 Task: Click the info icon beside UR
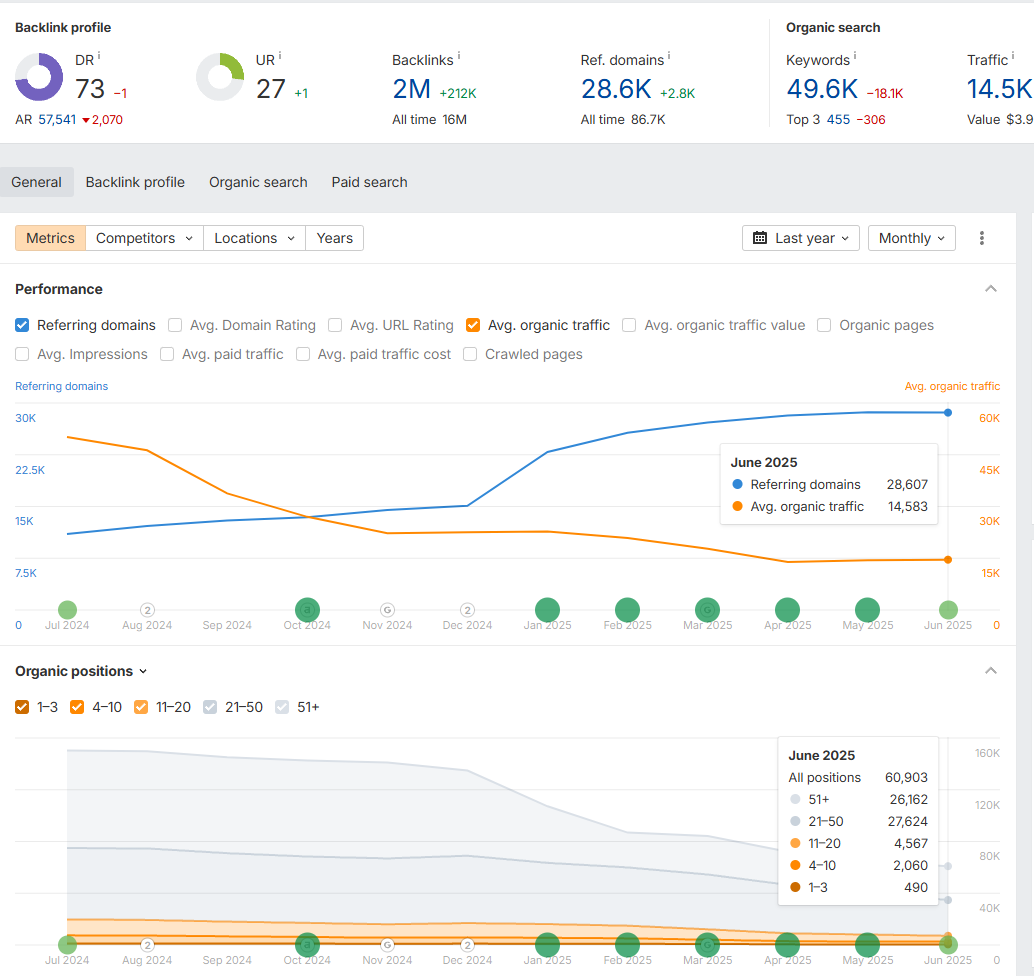tap(280, 57)
